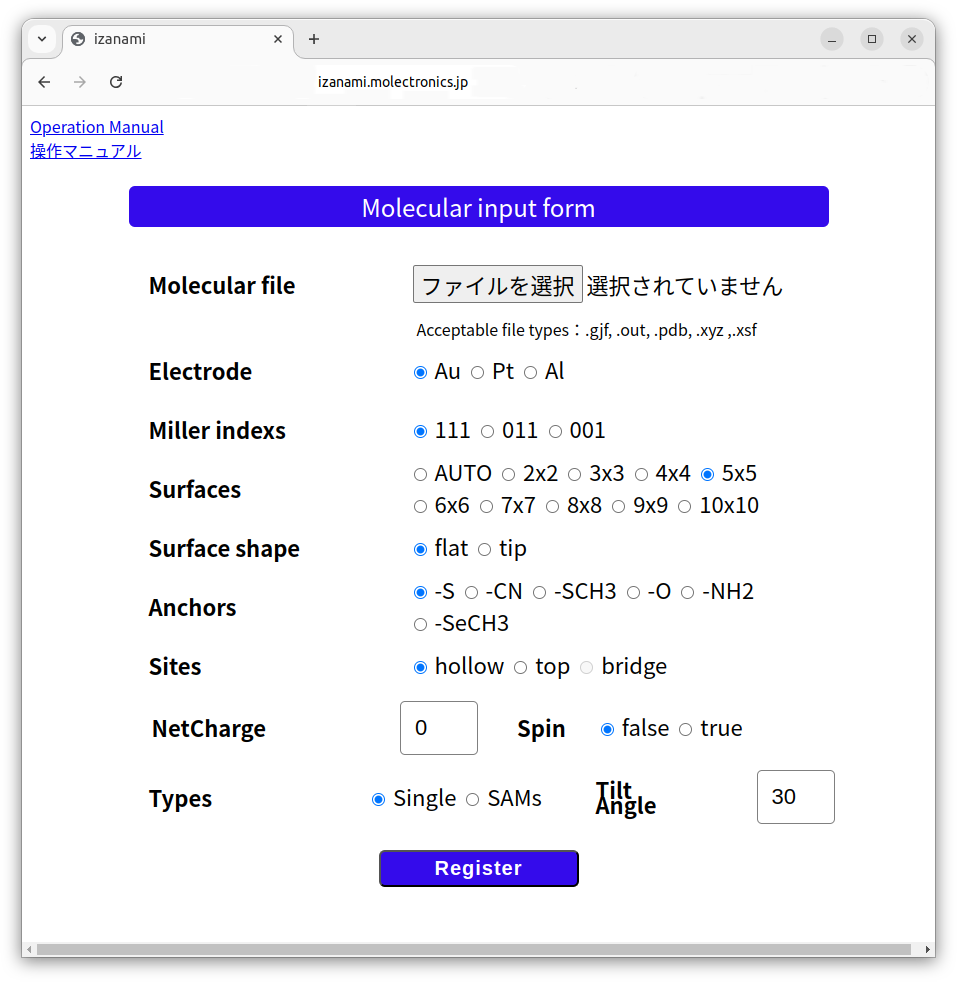Click the browser forward arrow

pyautogui.click(x=80, y=82)
